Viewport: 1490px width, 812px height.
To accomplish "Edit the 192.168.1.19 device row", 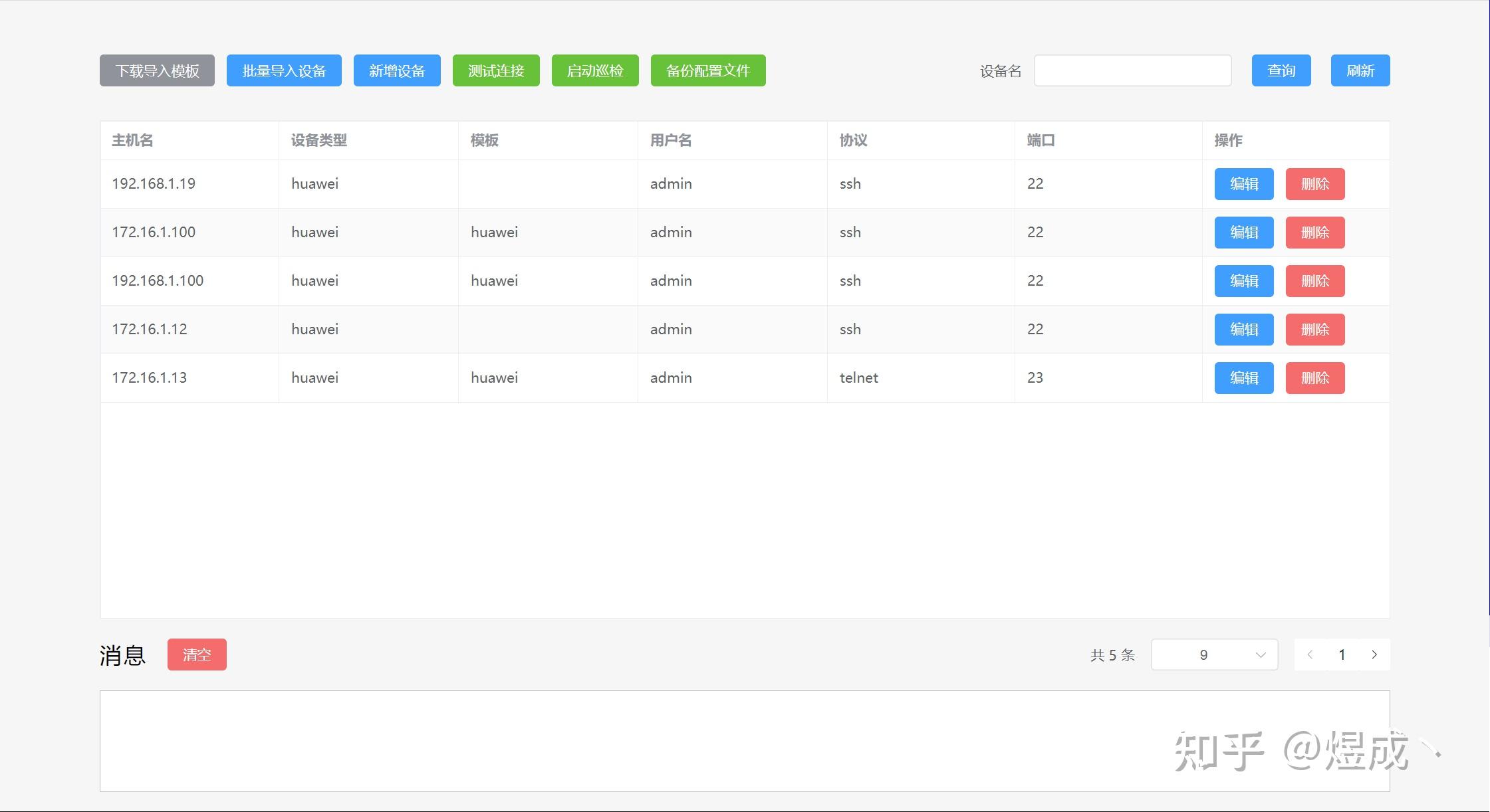I will coord(1244,184).
